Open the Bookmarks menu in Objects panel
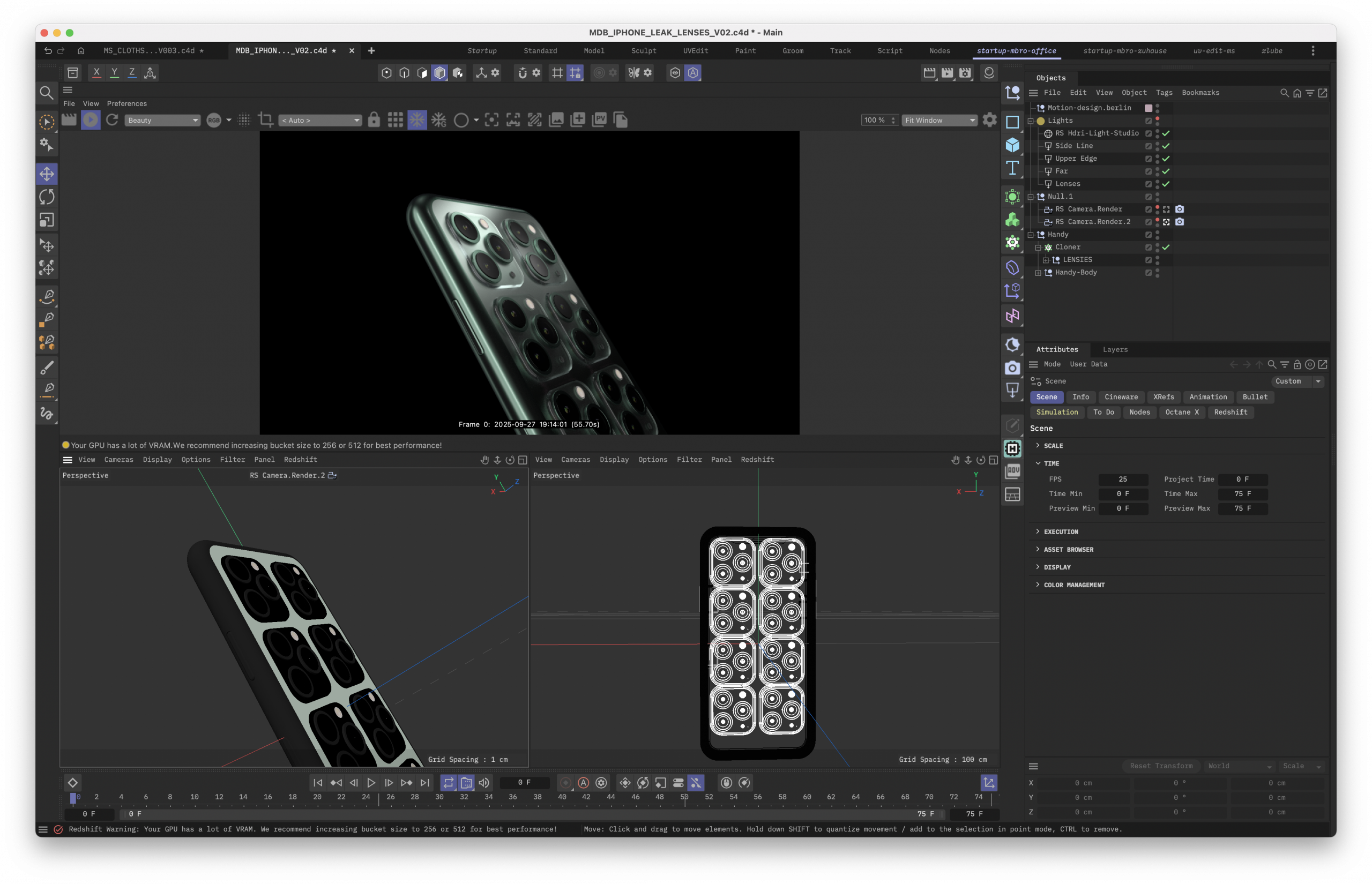The height and width of the screenshot is (884, 1372). pyautogui.click(x=1200, y=92)
